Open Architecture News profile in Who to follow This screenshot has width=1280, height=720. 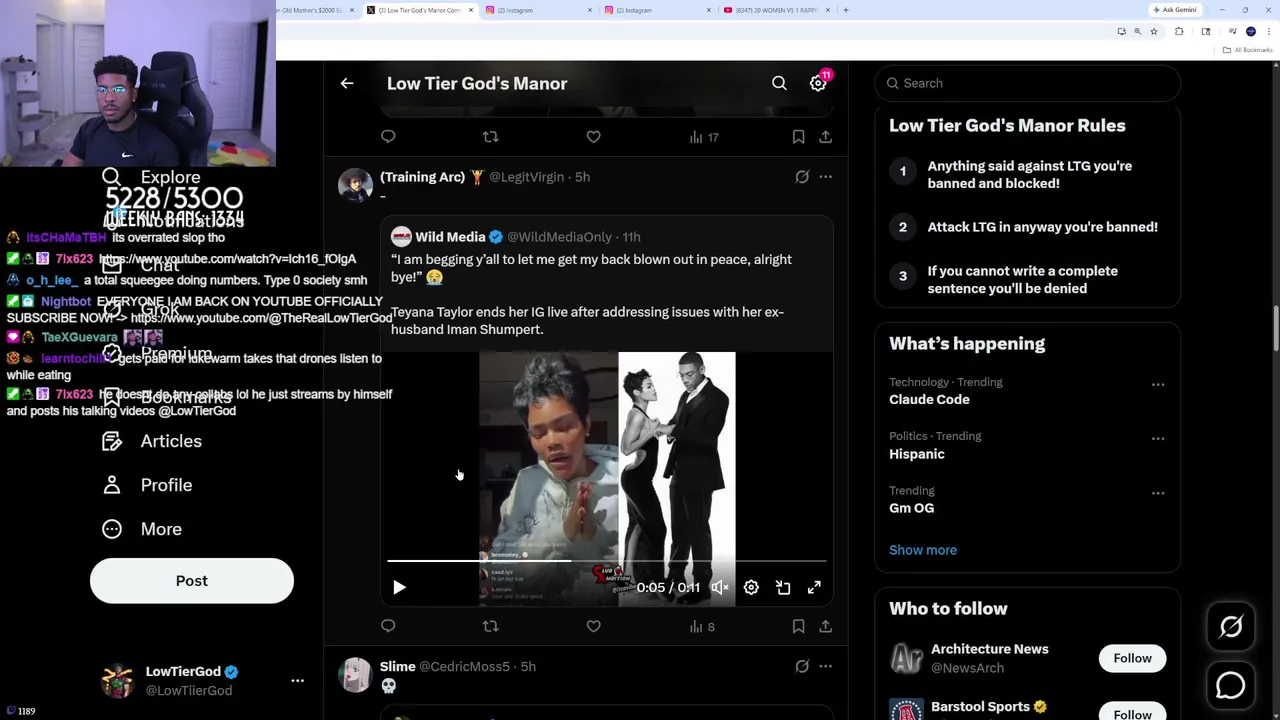990,649
